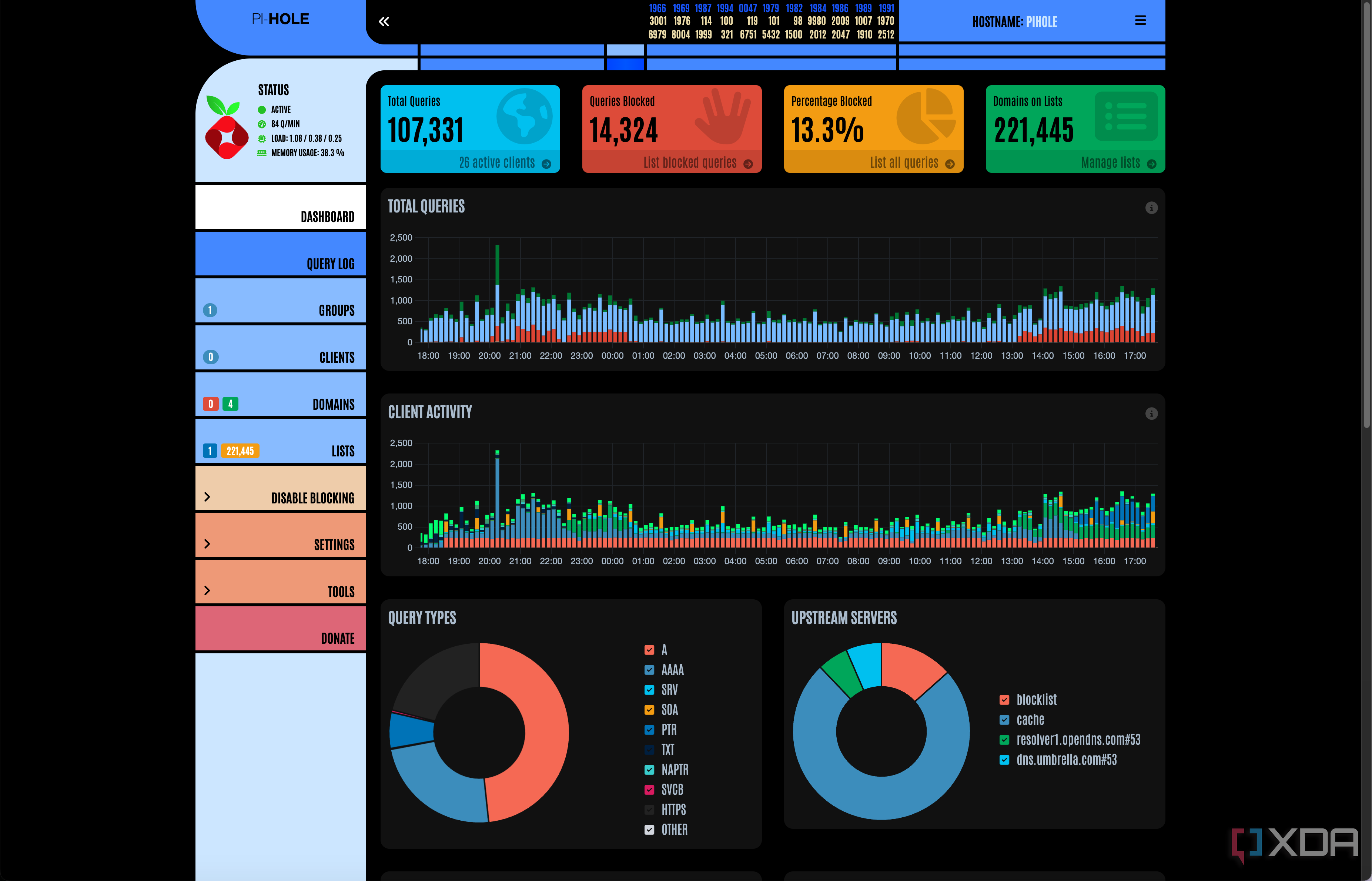
Task: Open the hamburger menu beside hostname
Action: click(x=1140, y=21)
